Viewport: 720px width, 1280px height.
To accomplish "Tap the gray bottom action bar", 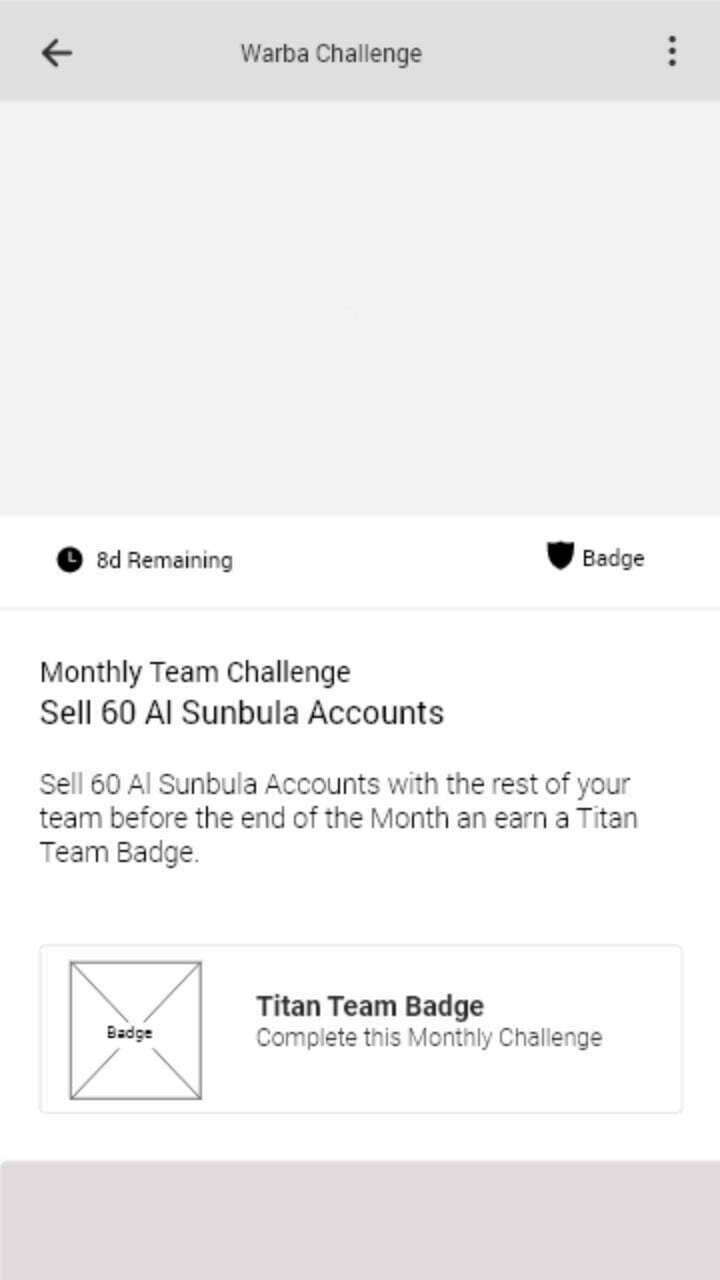I will click(360, 1220).
